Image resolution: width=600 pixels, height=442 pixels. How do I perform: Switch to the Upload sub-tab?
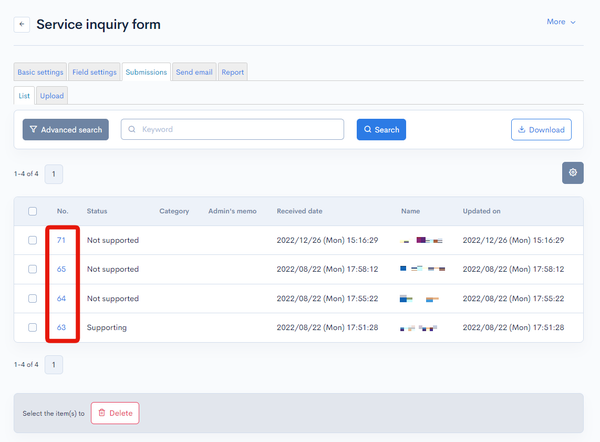tap(52, 96)
